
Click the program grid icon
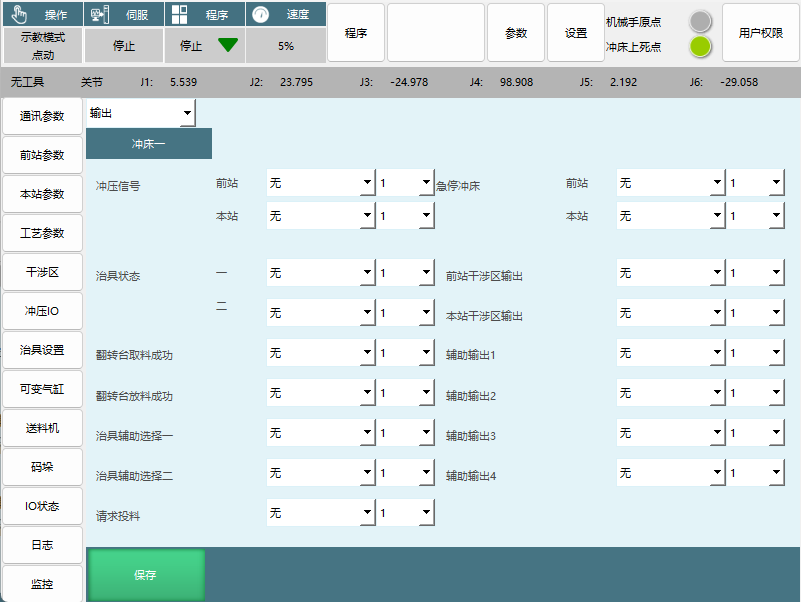pyautogui.click(x=179, y=15)
